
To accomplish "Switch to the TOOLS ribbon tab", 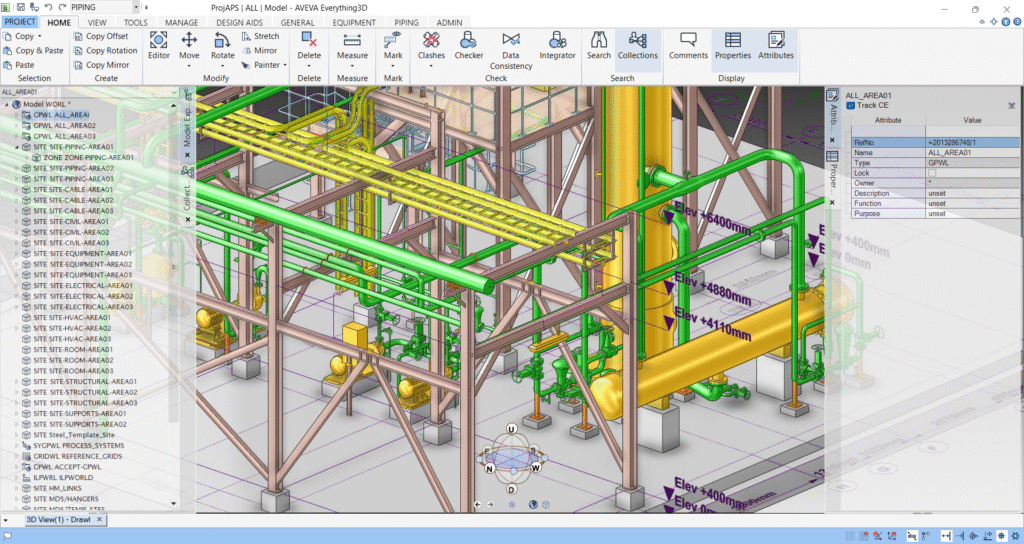I will (135, 22).
